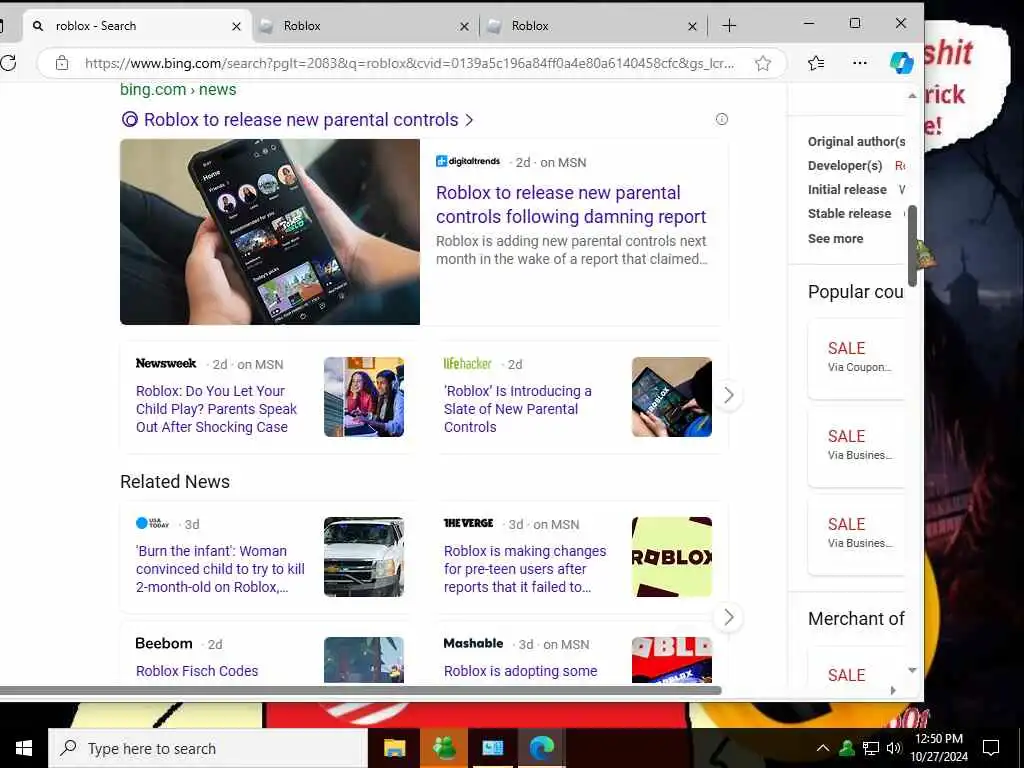
Task: Open the first 'Via Busines' SALE card
Action: coord(857,447)
